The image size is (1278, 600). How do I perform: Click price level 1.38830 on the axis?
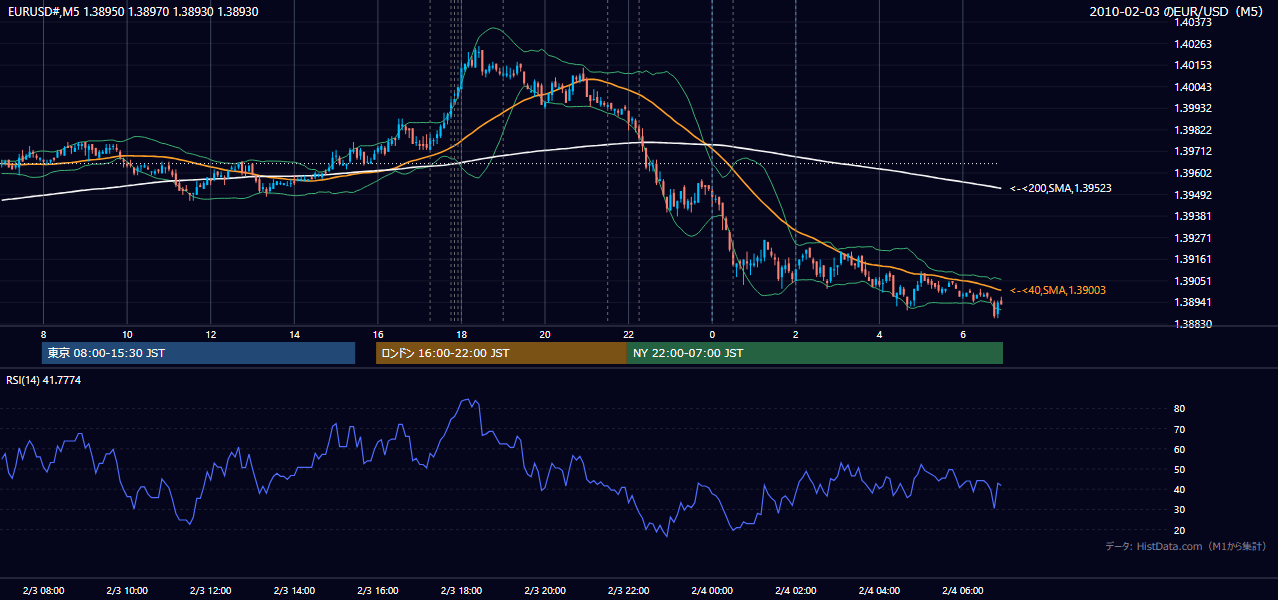[1193, 324]
